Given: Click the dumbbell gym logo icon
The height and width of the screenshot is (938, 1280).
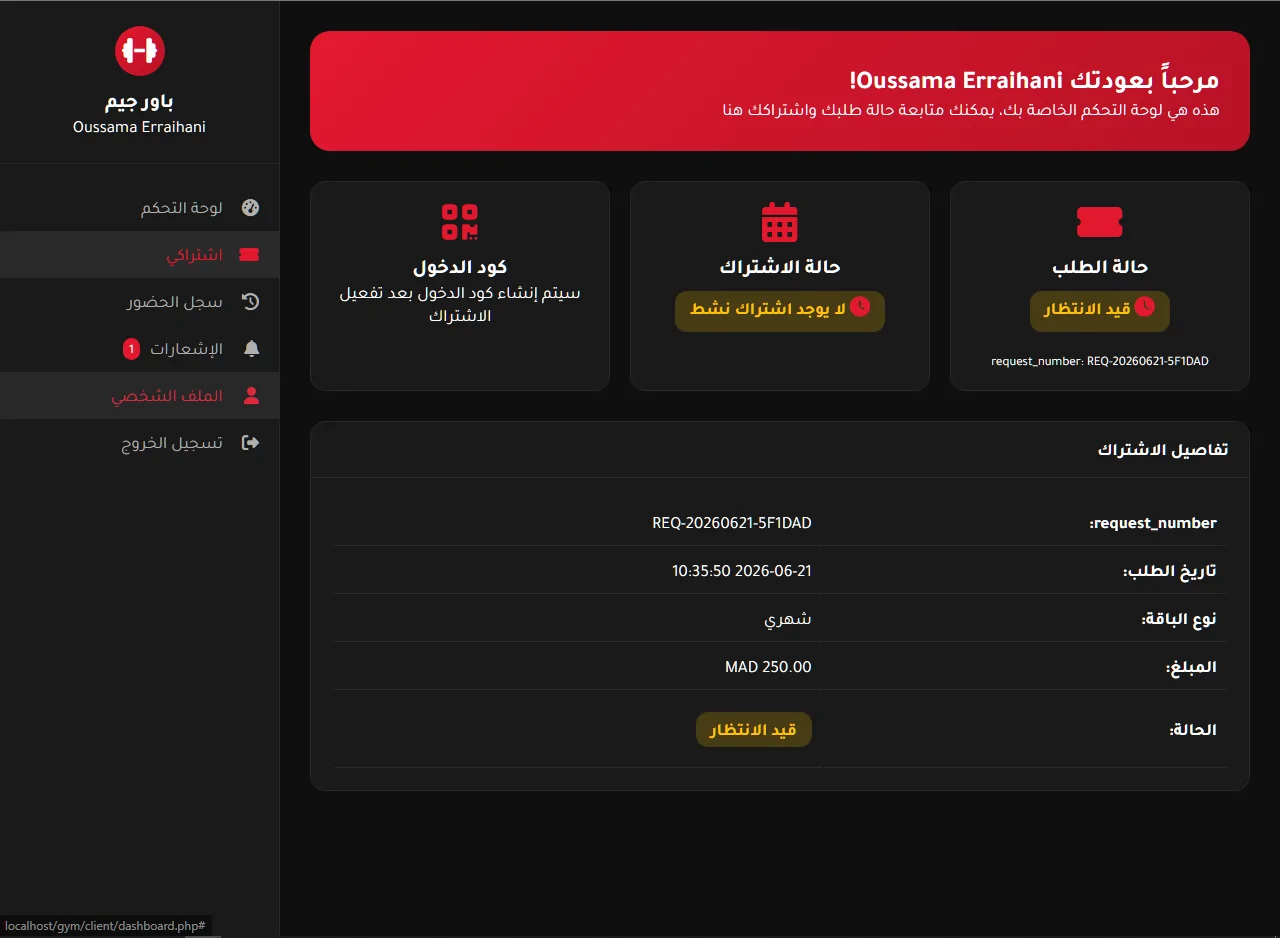Looking at the screenshot, I should click(140, 50).
